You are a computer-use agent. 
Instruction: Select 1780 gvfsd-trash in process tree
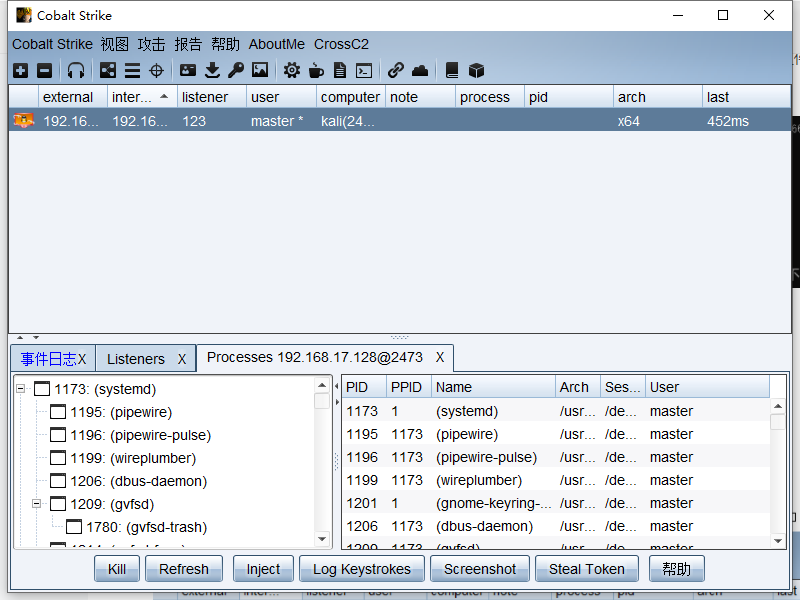(x=146, y=527)
